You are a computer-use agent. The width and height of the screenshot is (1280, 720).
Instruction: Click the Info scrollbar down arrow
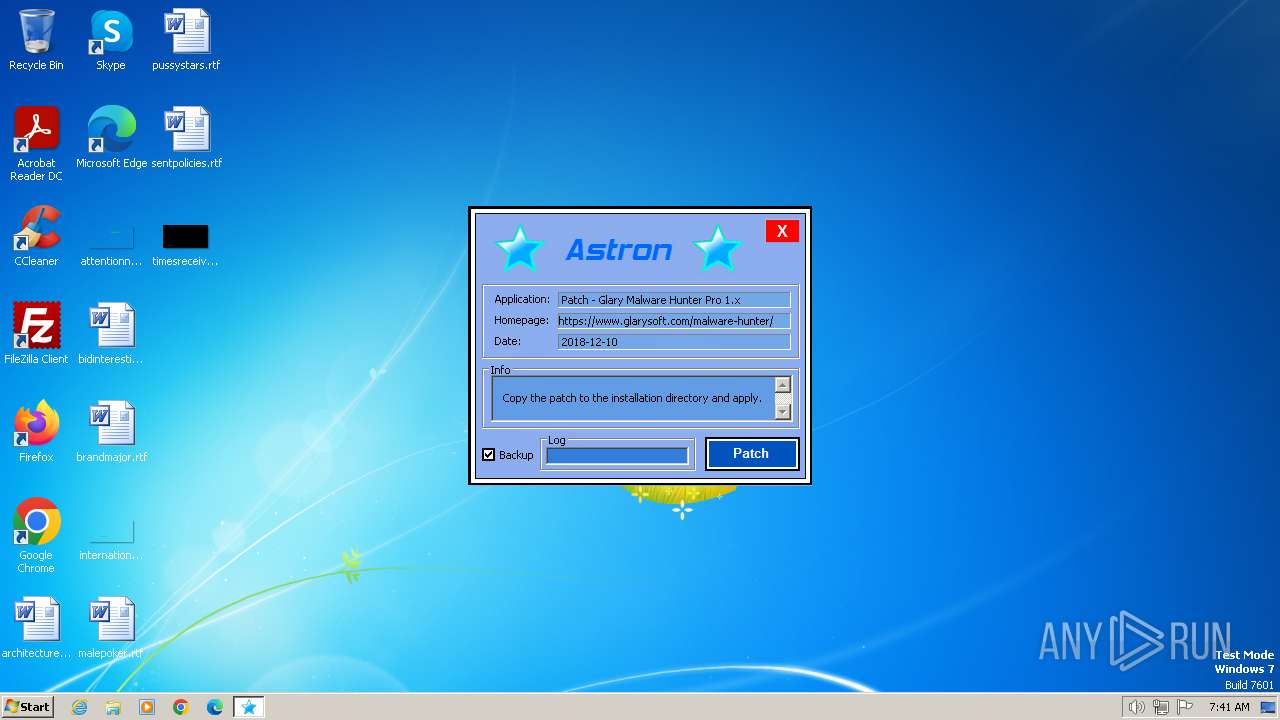click(783, 411)
